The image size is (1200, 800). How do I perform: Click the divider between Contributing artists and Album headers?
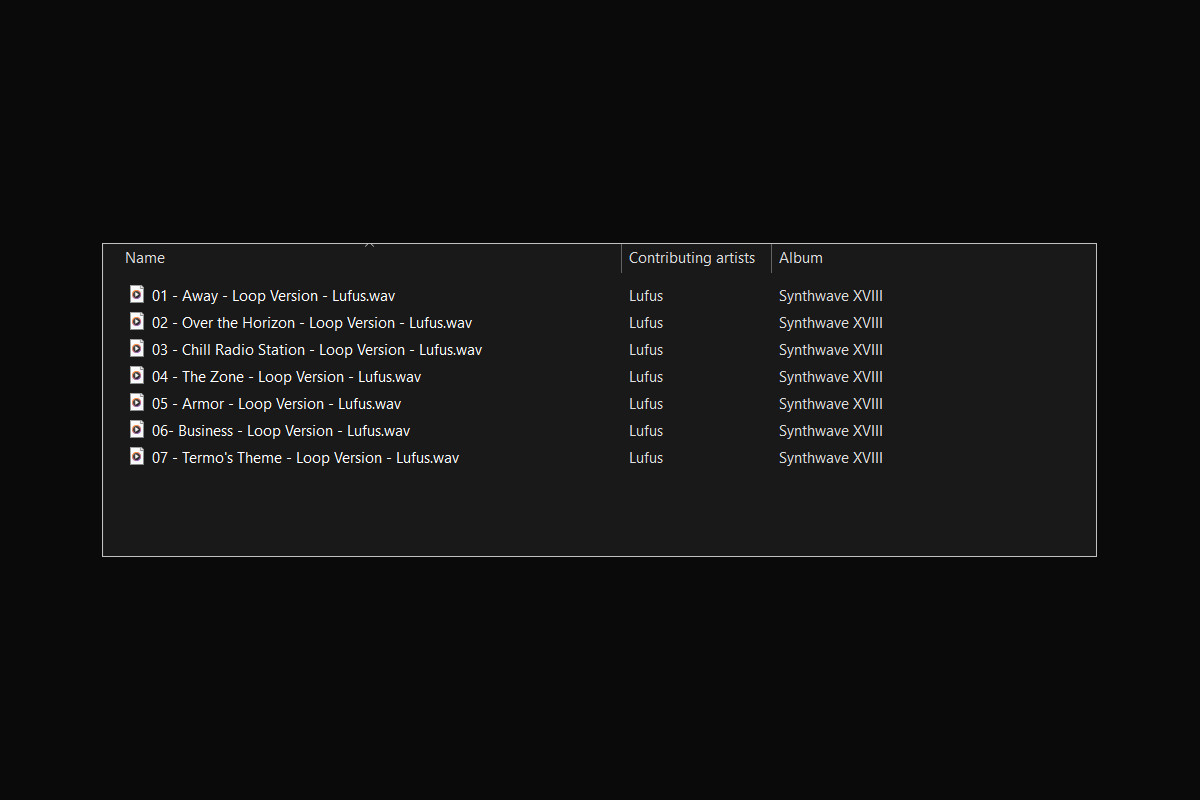pyautogui.click(x=771, y=258)
